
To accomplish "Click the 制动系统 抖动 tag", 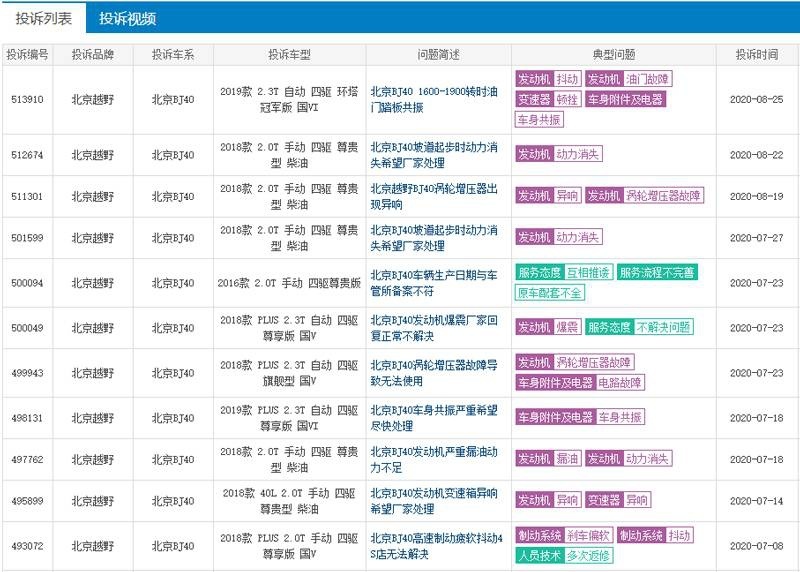I will click(655, 535).
